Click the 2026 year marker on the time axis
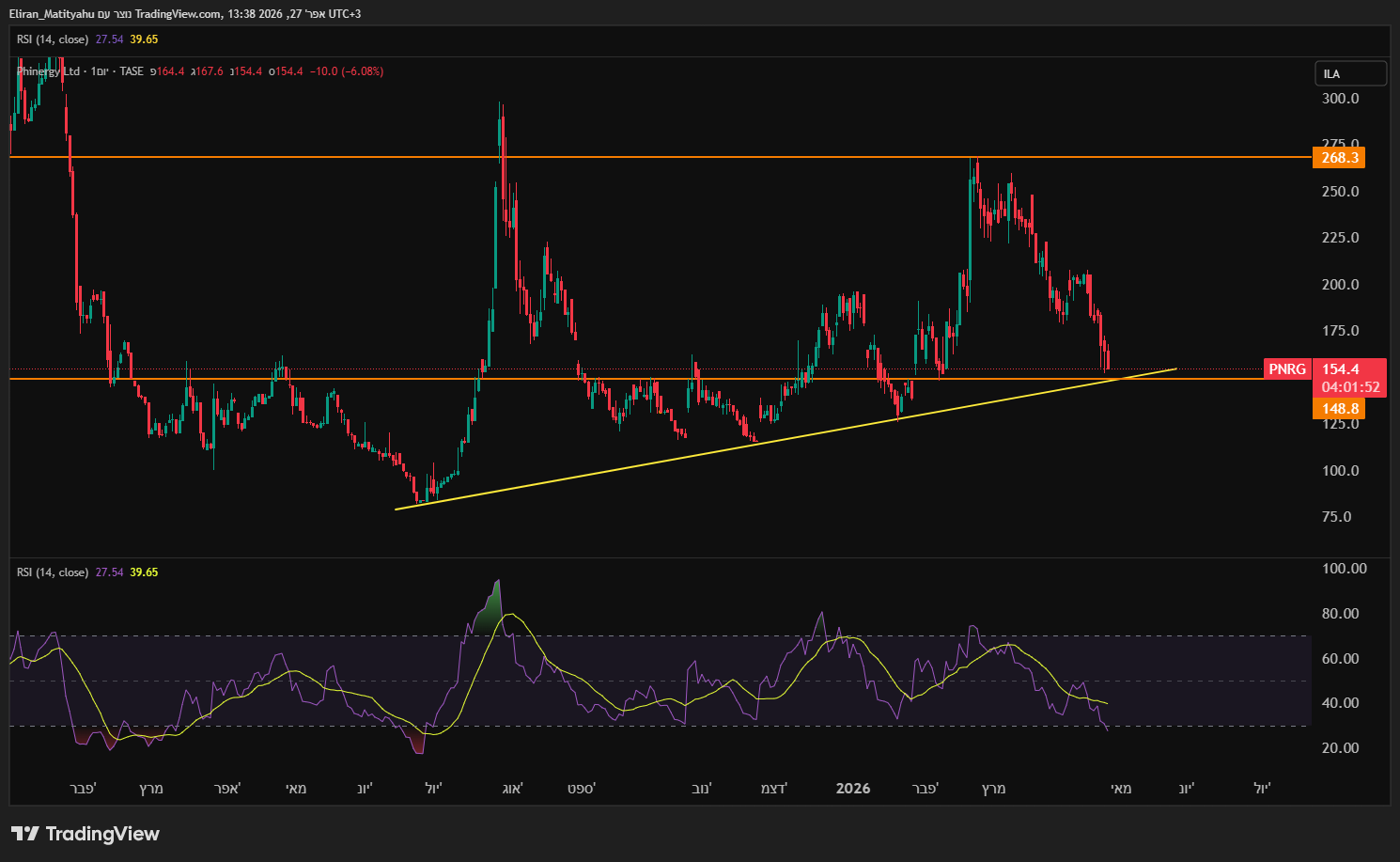This screenshot has height=862, width=1400. [852, 789]
